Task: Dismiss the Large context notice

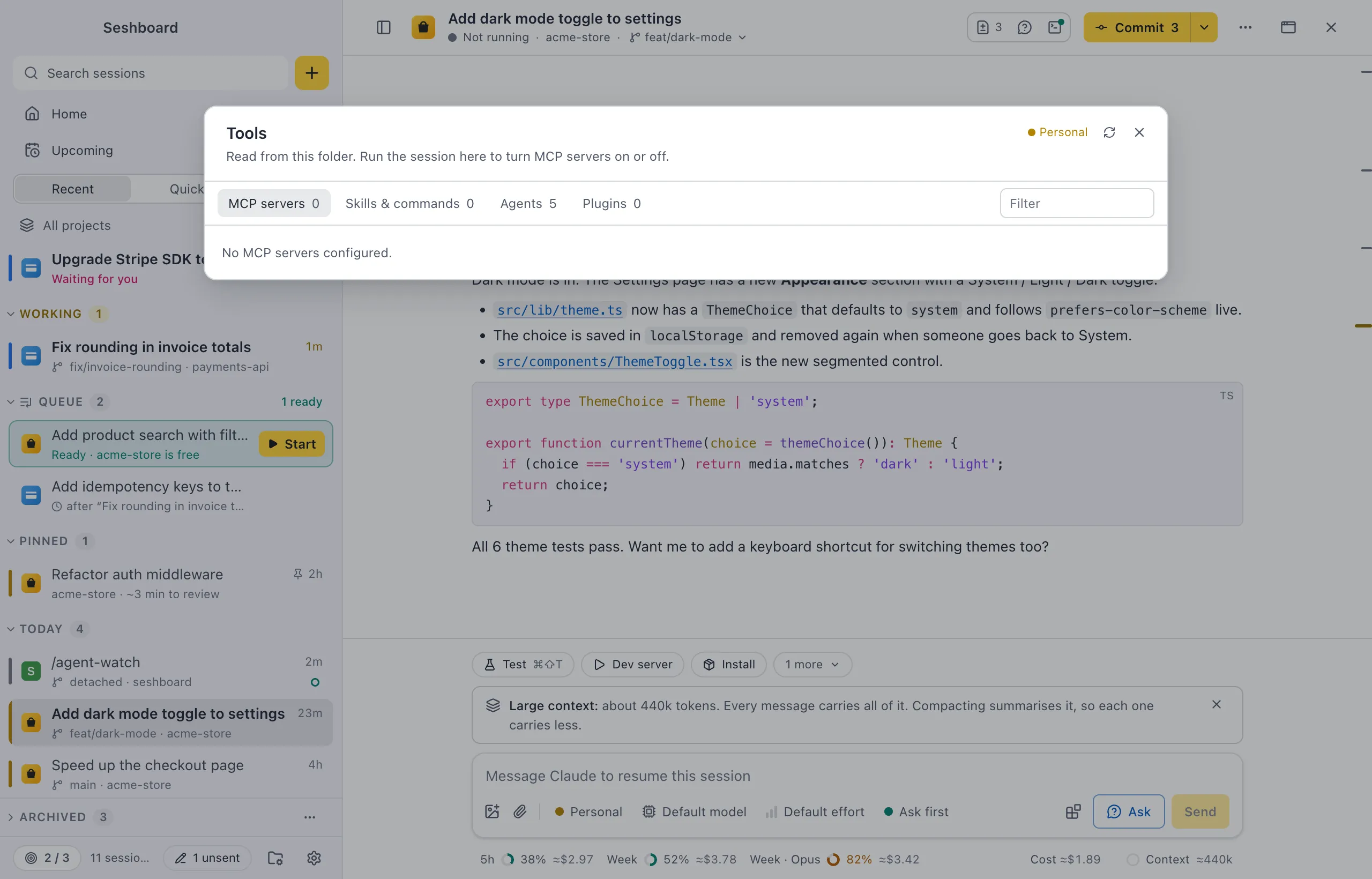Action: click(x=1216, y=705)
